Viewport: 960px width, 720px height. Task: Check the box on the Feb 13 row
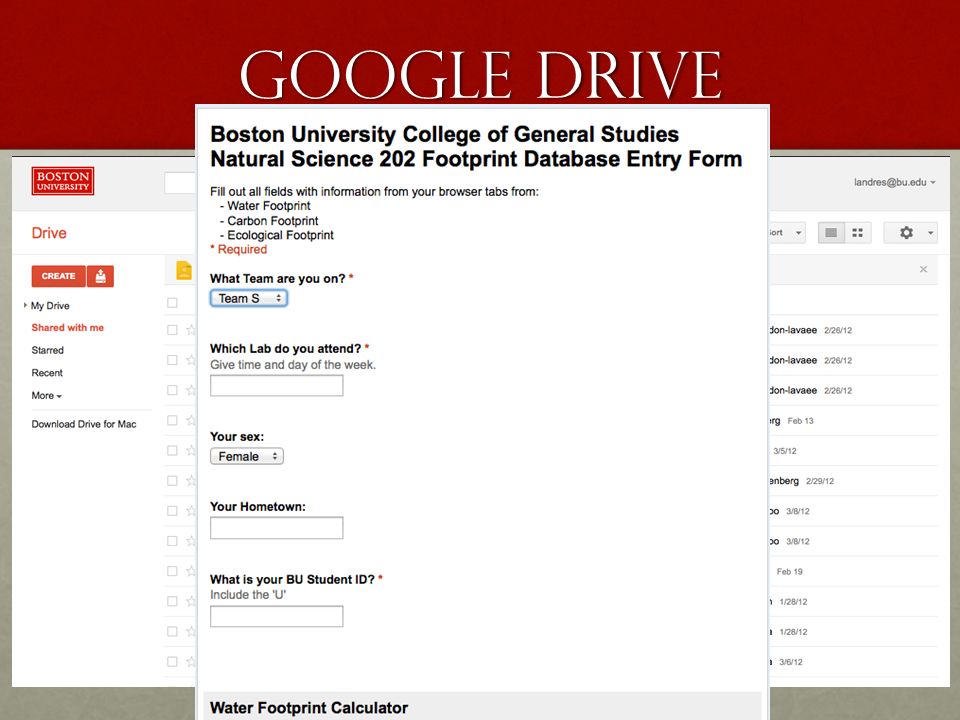pyautogui.click(x=172, y=420)
